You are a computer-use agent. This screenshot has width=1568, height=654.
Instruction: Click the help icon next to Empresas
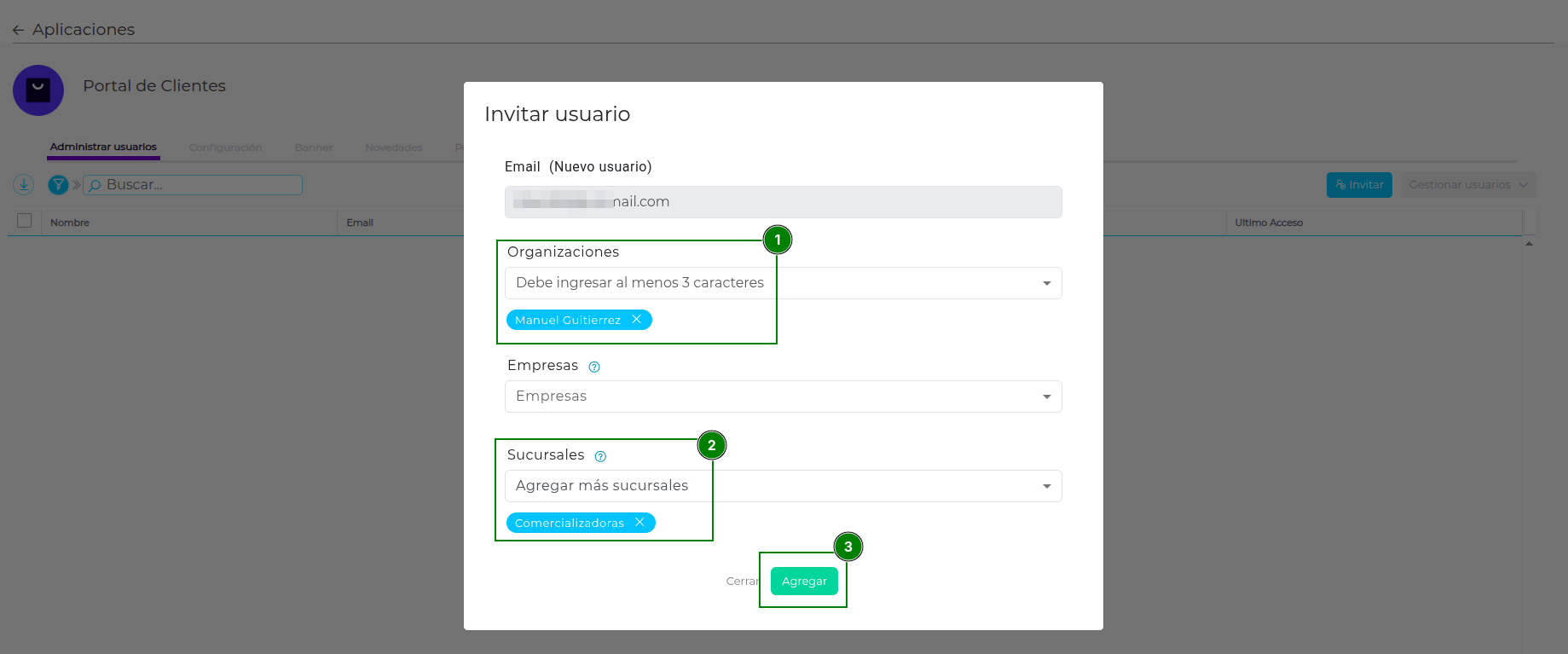tap(594, 367)
